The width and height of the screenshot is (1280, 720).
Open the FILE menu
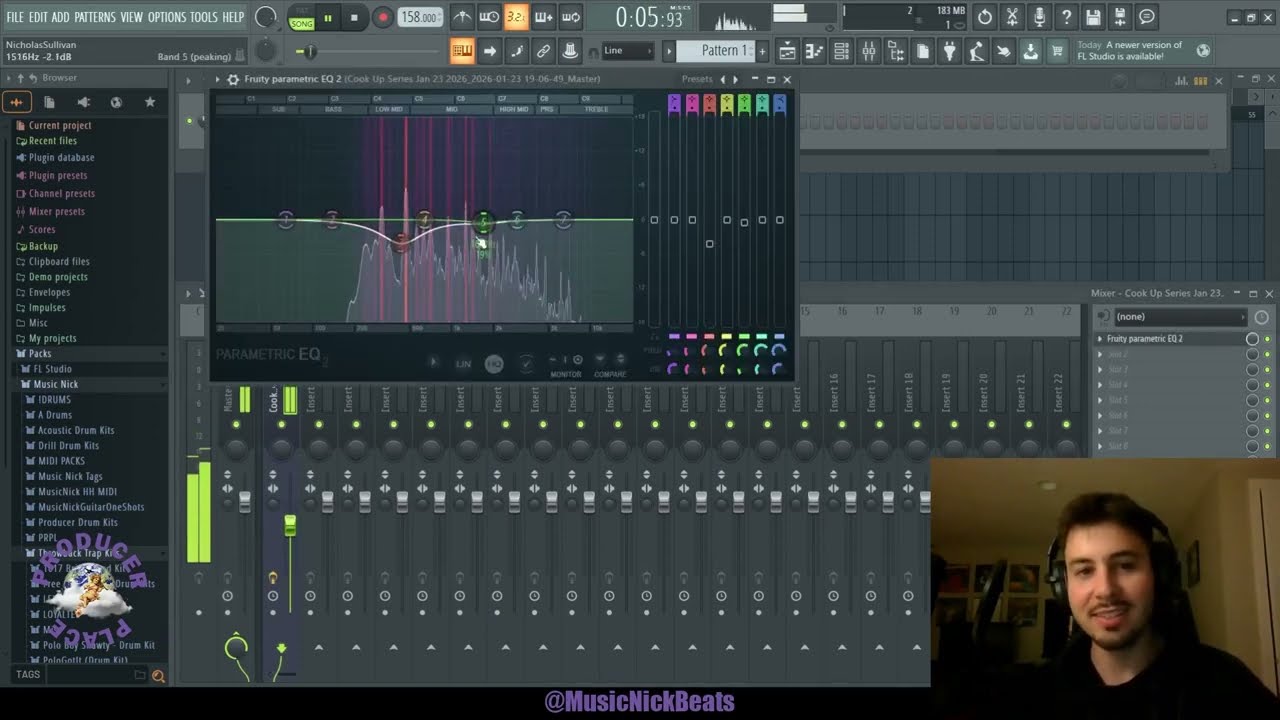coord(15,17)
